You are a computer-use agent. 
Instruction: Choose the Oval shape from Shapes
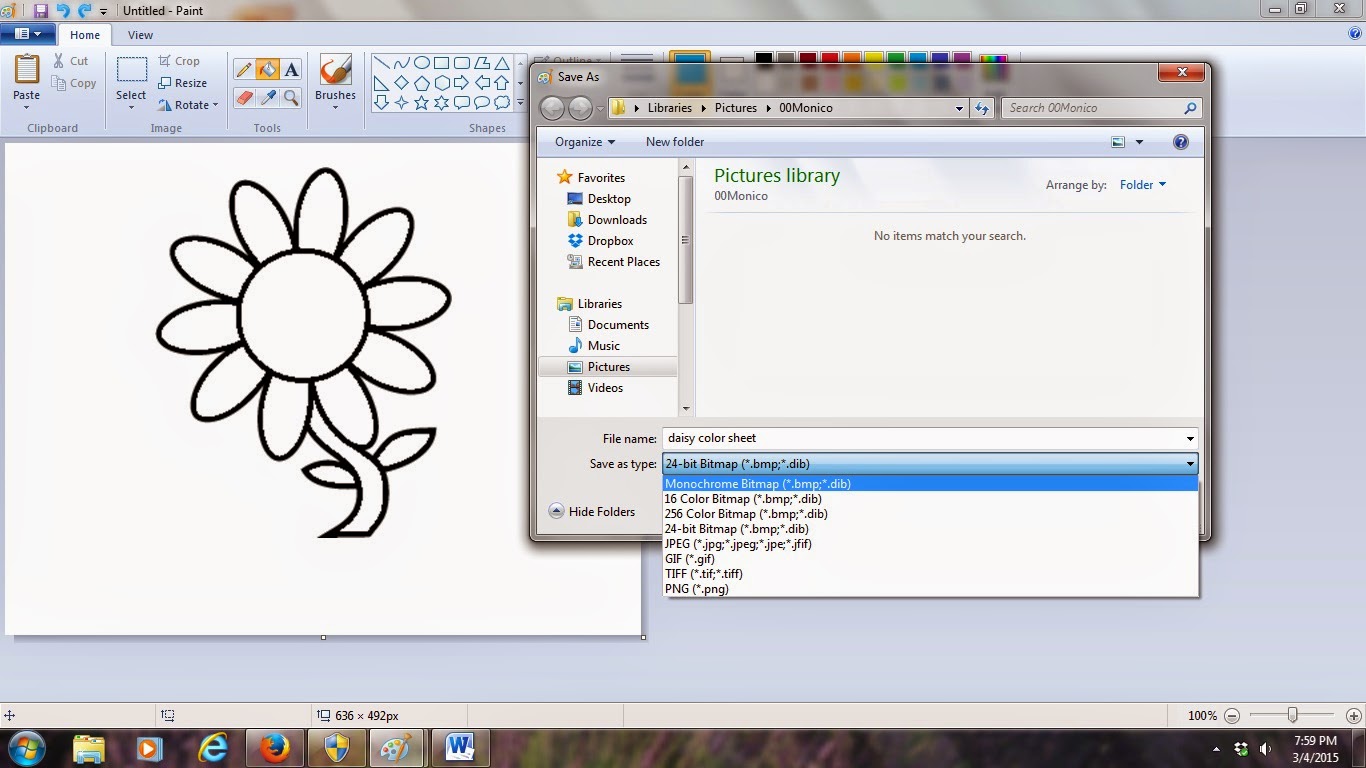click(421, 62)
